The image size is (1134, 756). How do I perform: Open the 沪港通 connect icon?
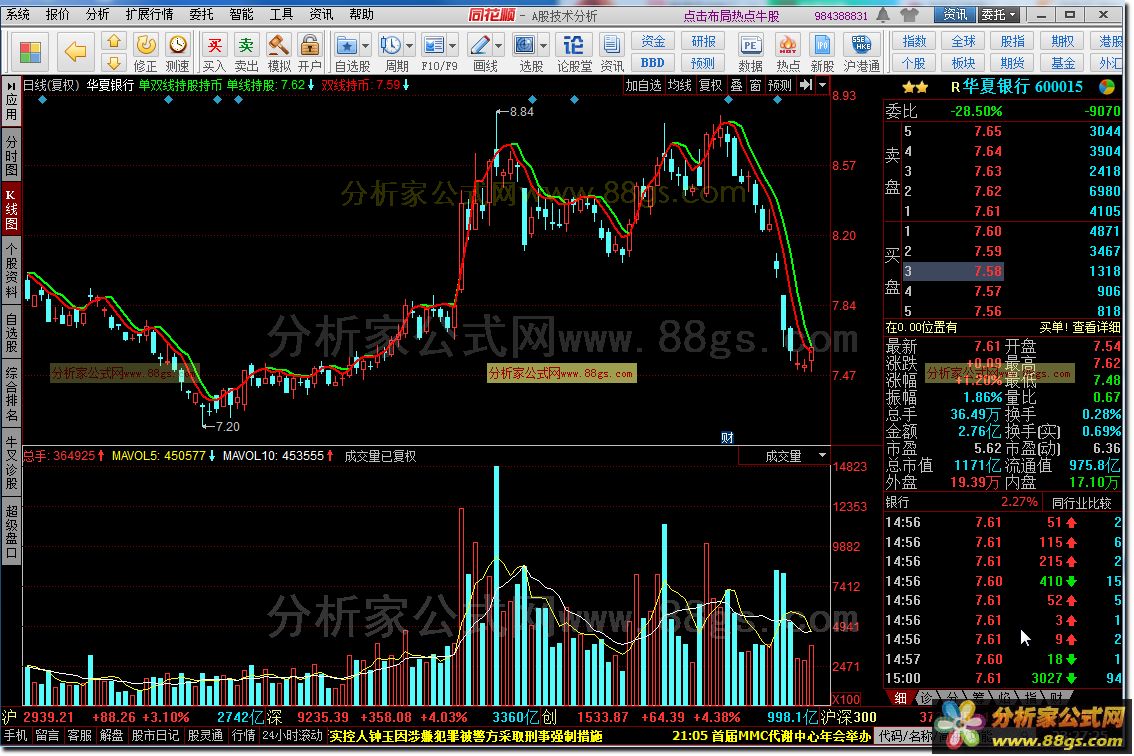pyautogui.click(x=861, y=53)
